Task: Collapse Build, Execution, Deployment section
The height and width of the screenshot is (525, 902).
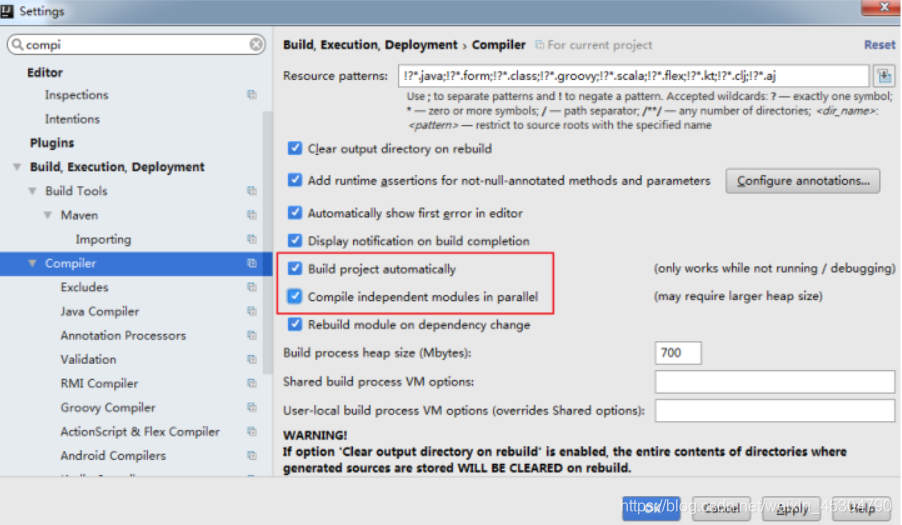Action: 17,167
